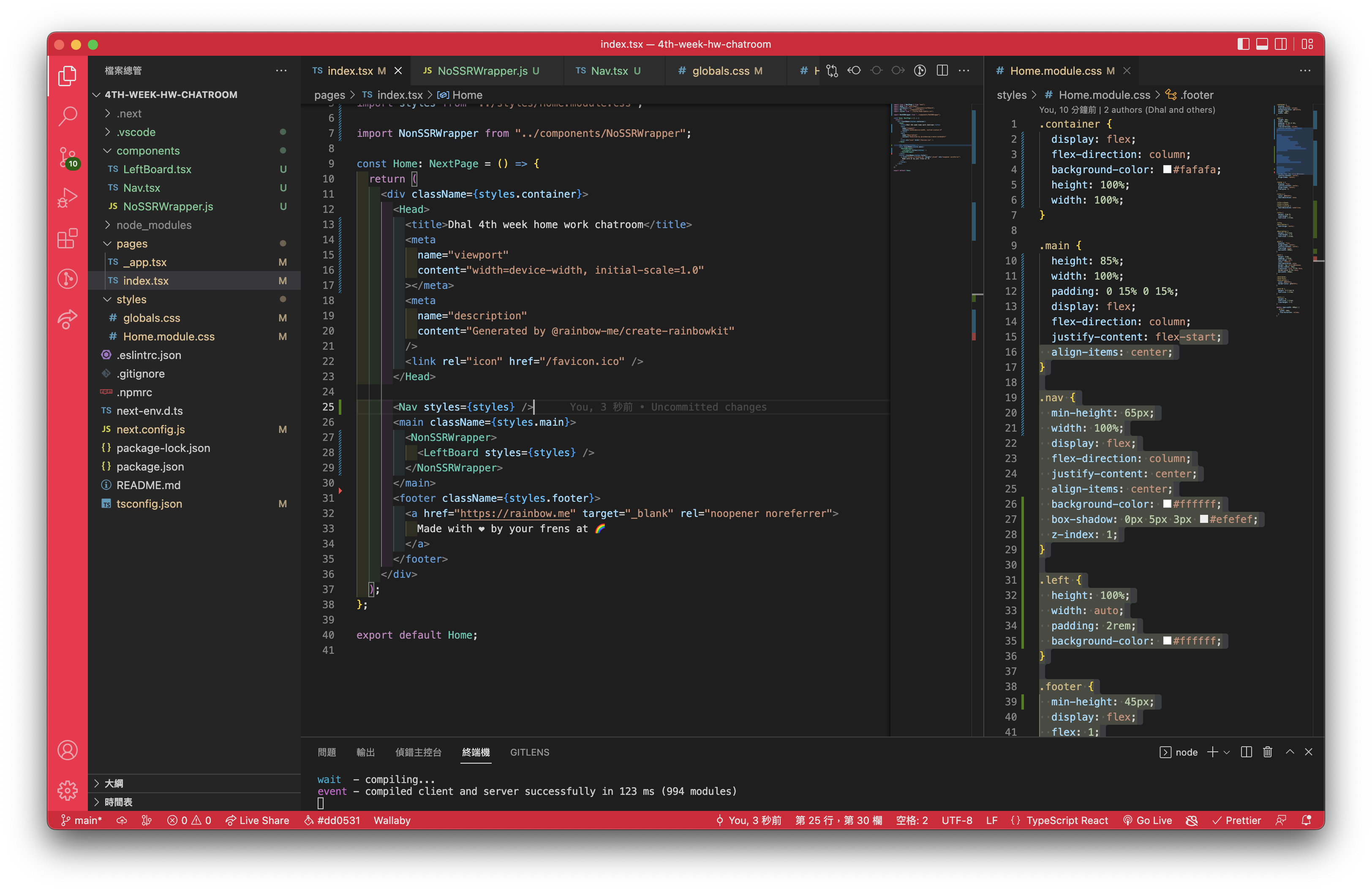The height and width of the screenshot is (892, 1372).
Task: Switch to the NoSSRWrapper.js tab
Action: (482, 71)
